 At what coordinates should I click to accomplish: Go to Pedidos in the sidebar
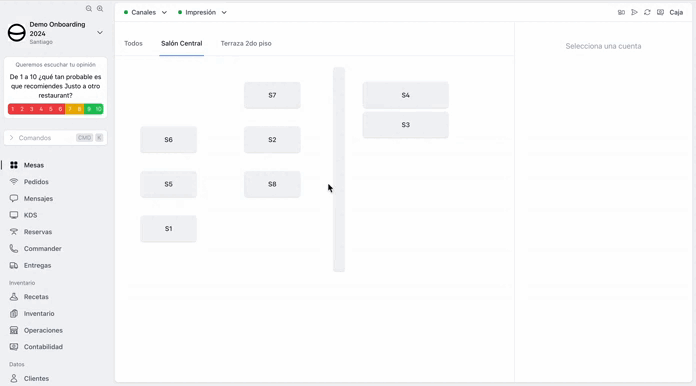[36, 182]
